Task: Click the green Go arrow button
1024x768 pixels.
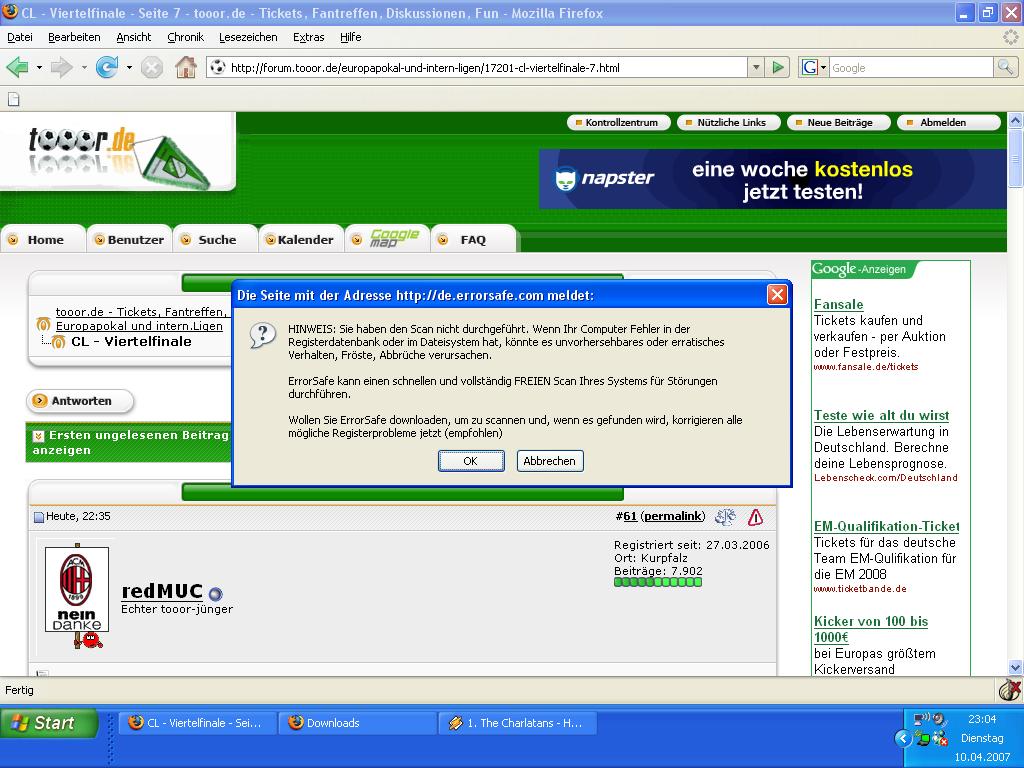Action: pos(778,67)
